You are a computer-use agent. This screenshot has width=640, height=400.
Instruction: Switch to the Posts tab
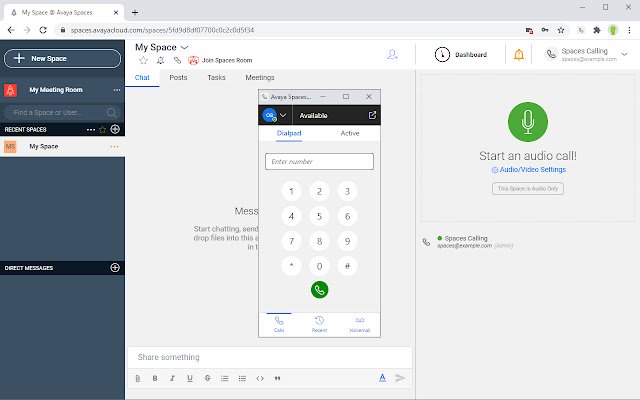tap(178, 78)
